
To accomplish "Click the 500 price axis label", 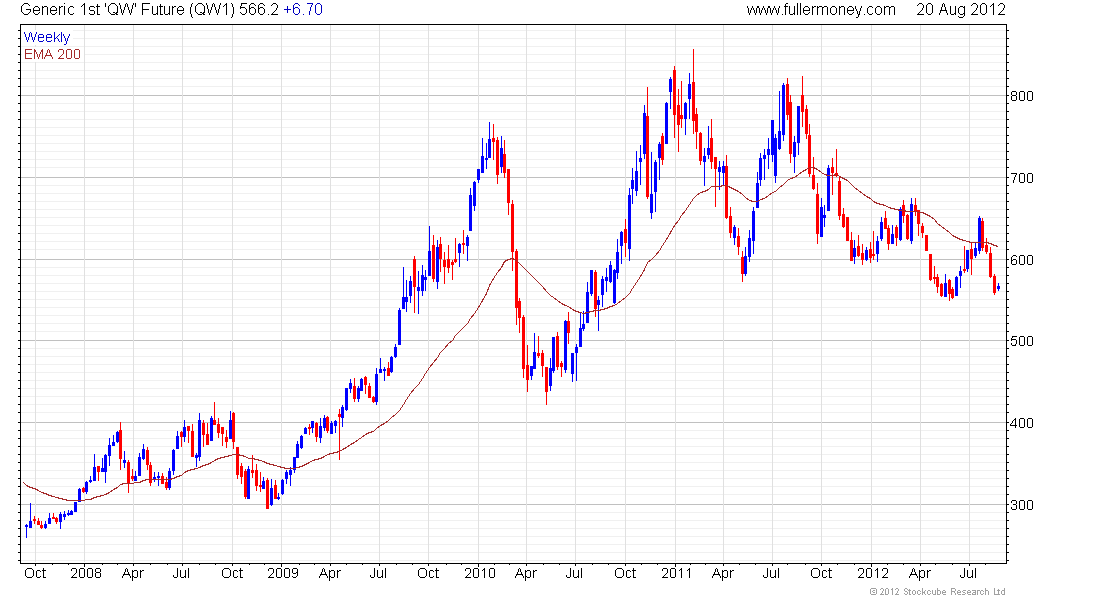I will [x=1021, y=341].
